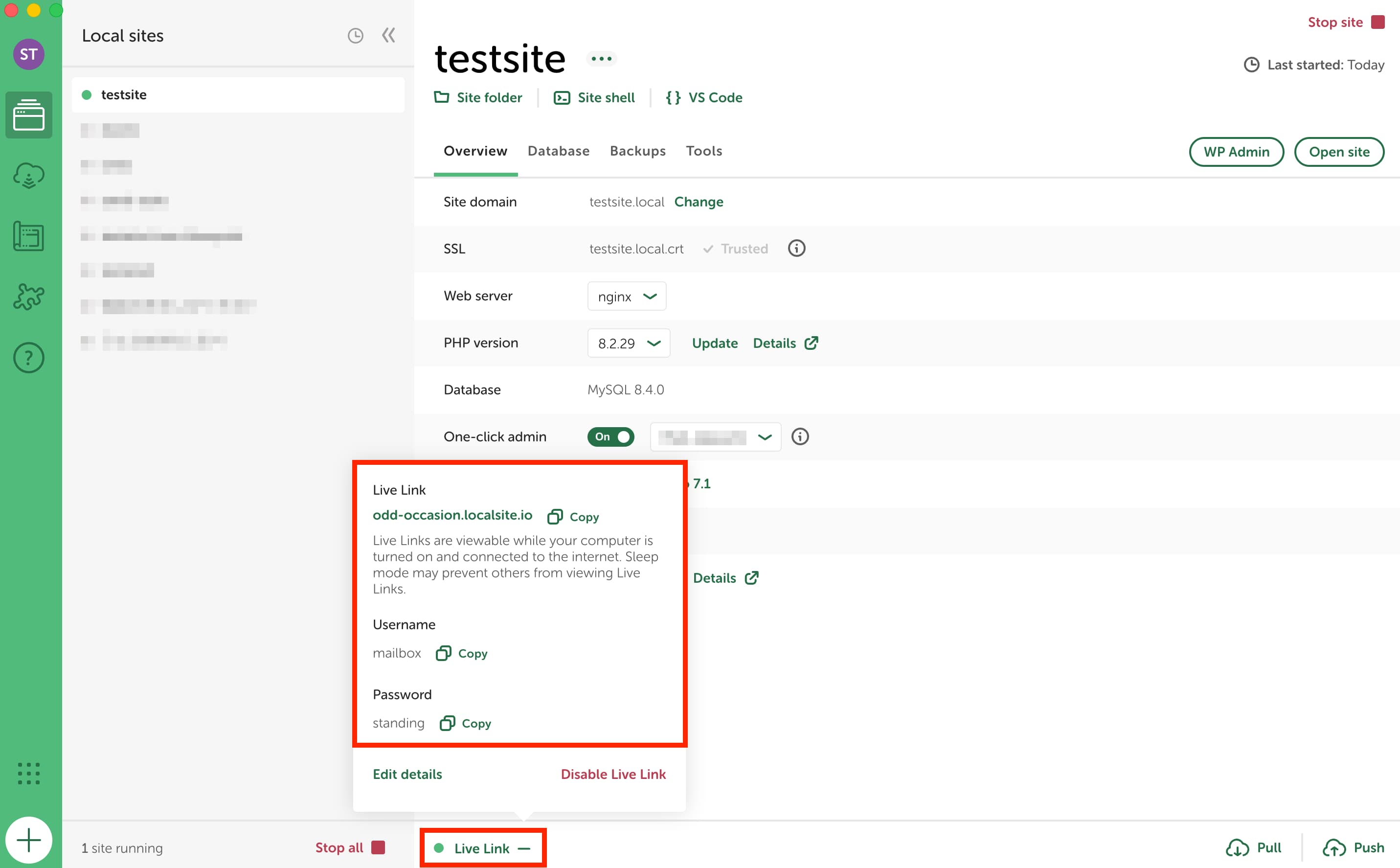Click the Open site button
Screen dimensions: 1400x868
click(x=1339, y=152)
